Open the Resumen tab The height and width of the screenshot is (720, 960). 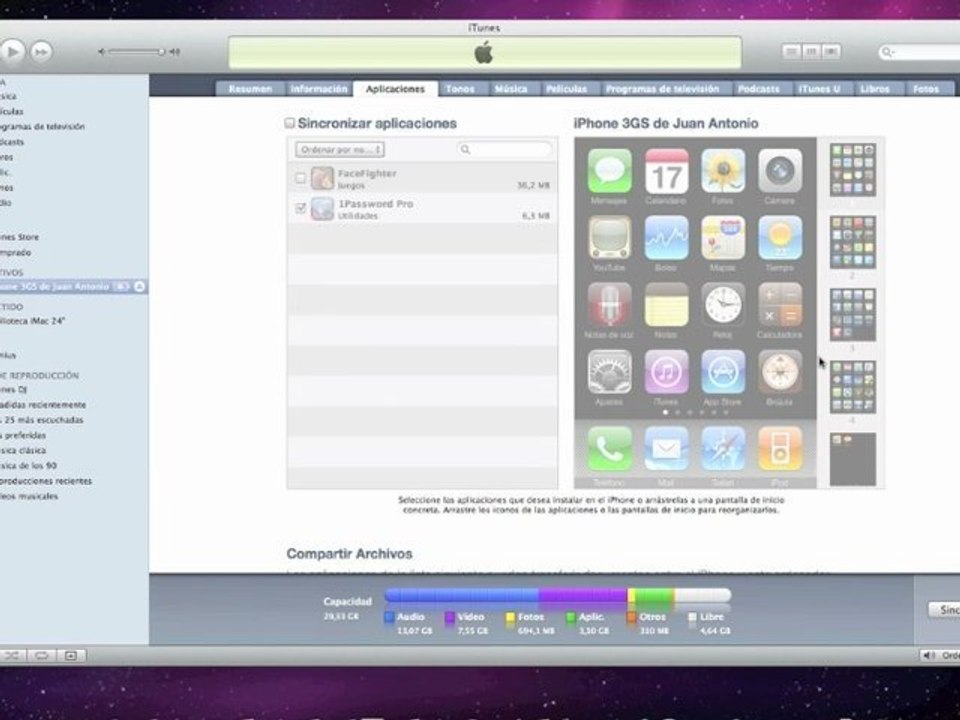tap(250, 89)
